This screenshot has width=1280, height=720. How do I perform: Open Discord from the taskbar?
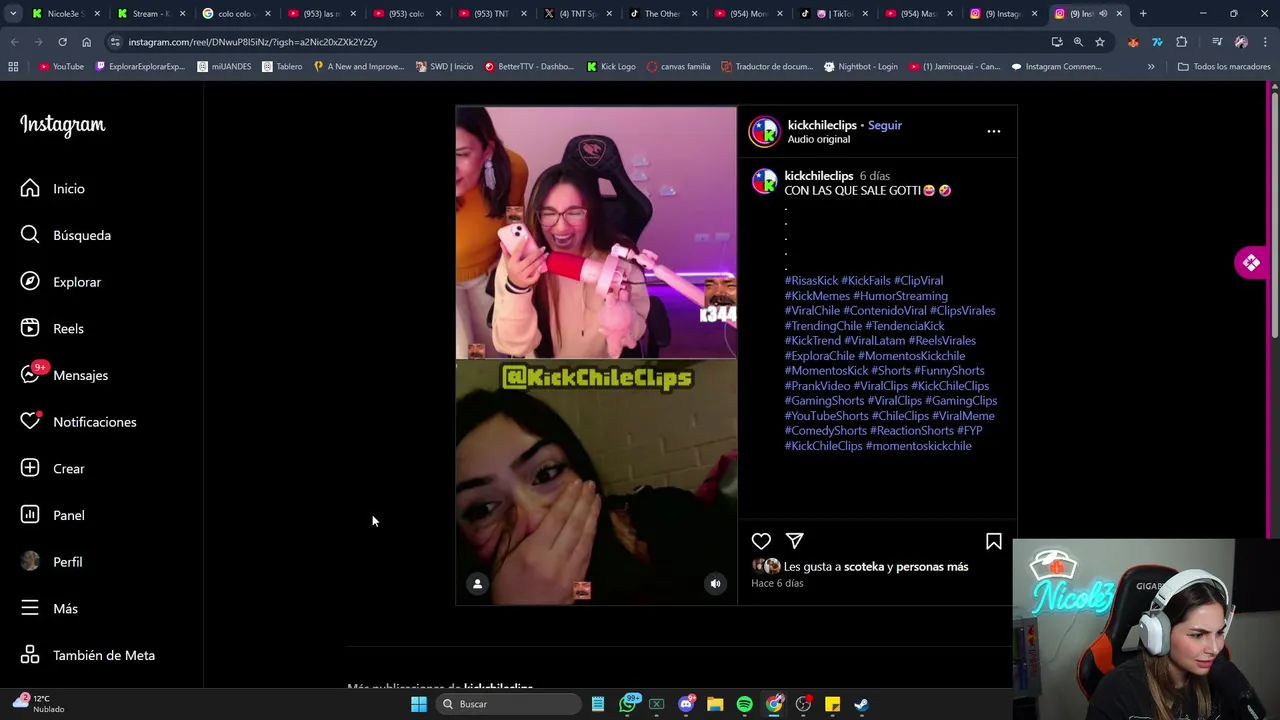tap(686, 704)
